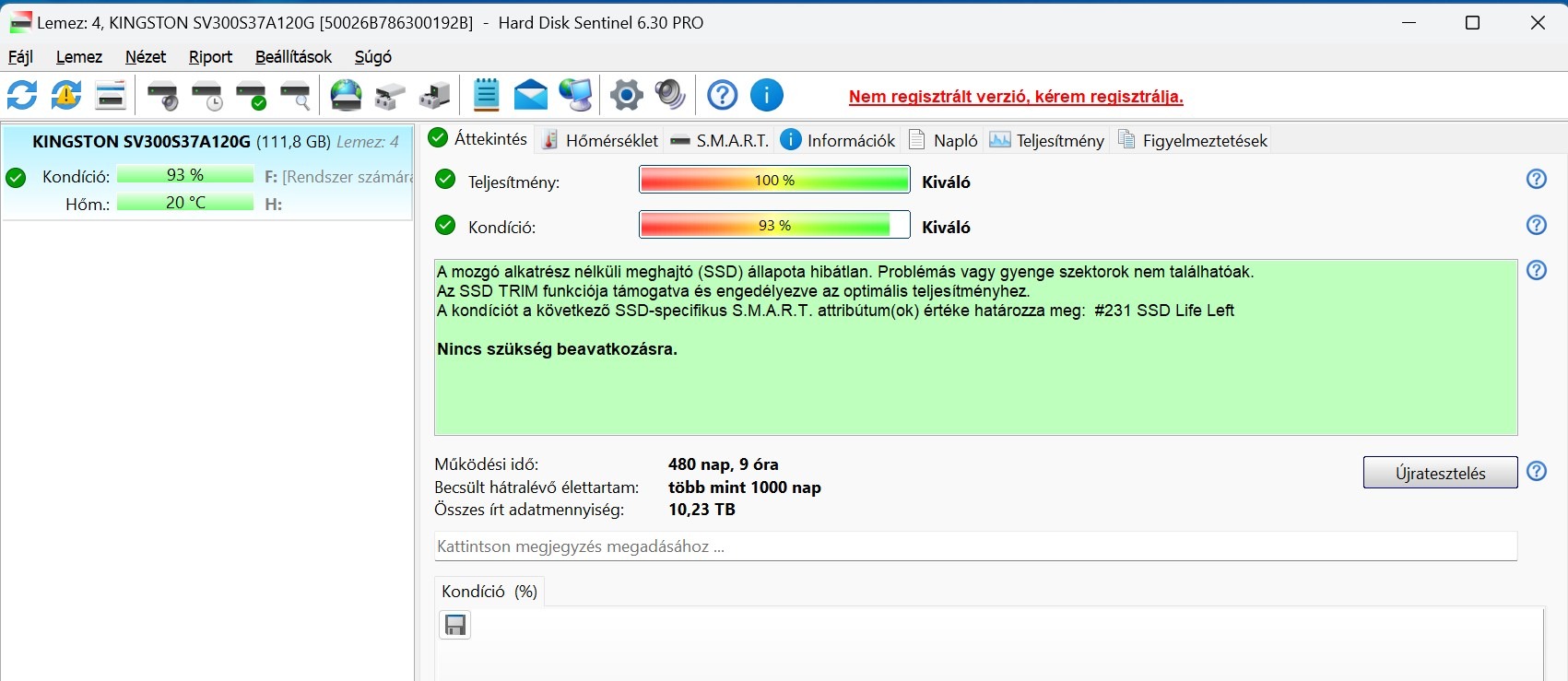
Task: Click the blue envelope email icon
Action: coord(531,95)
